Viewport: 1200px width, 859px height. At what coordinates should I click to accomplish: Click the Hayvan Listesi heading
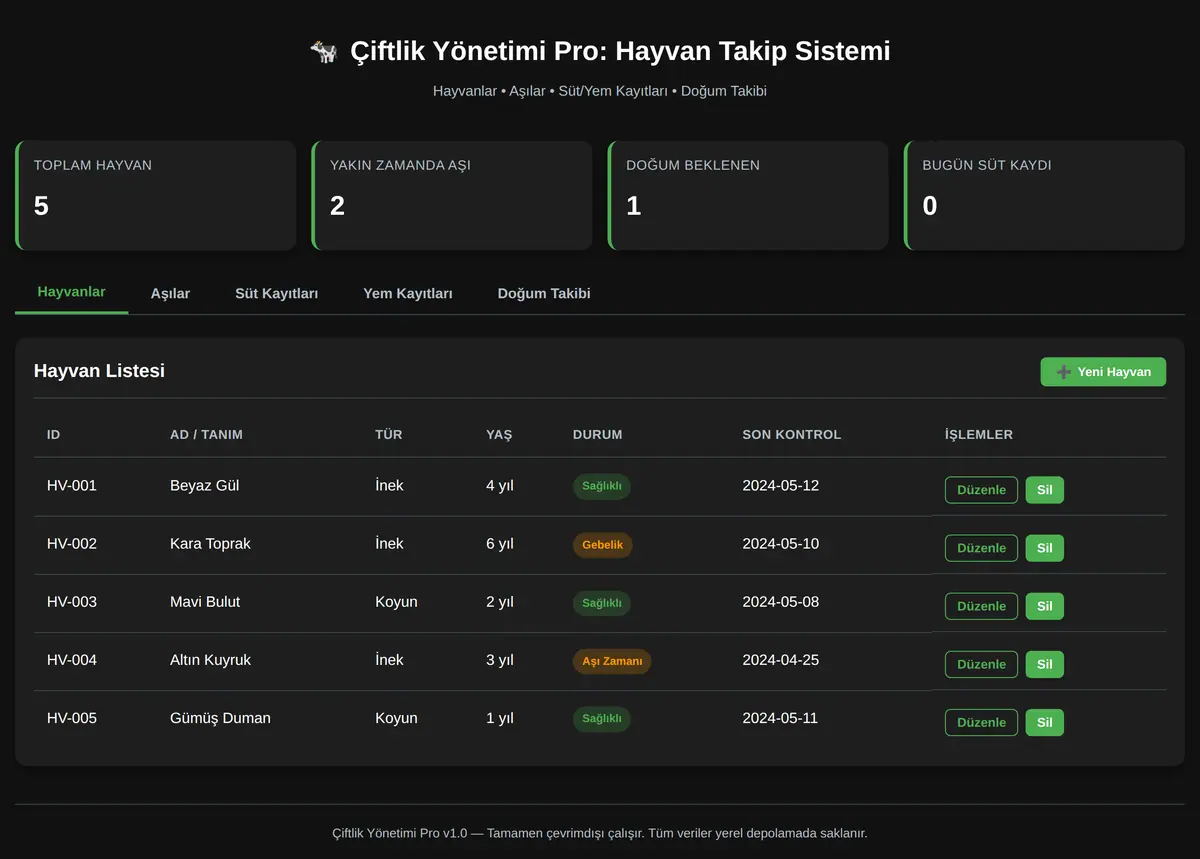tap(99, 371)
